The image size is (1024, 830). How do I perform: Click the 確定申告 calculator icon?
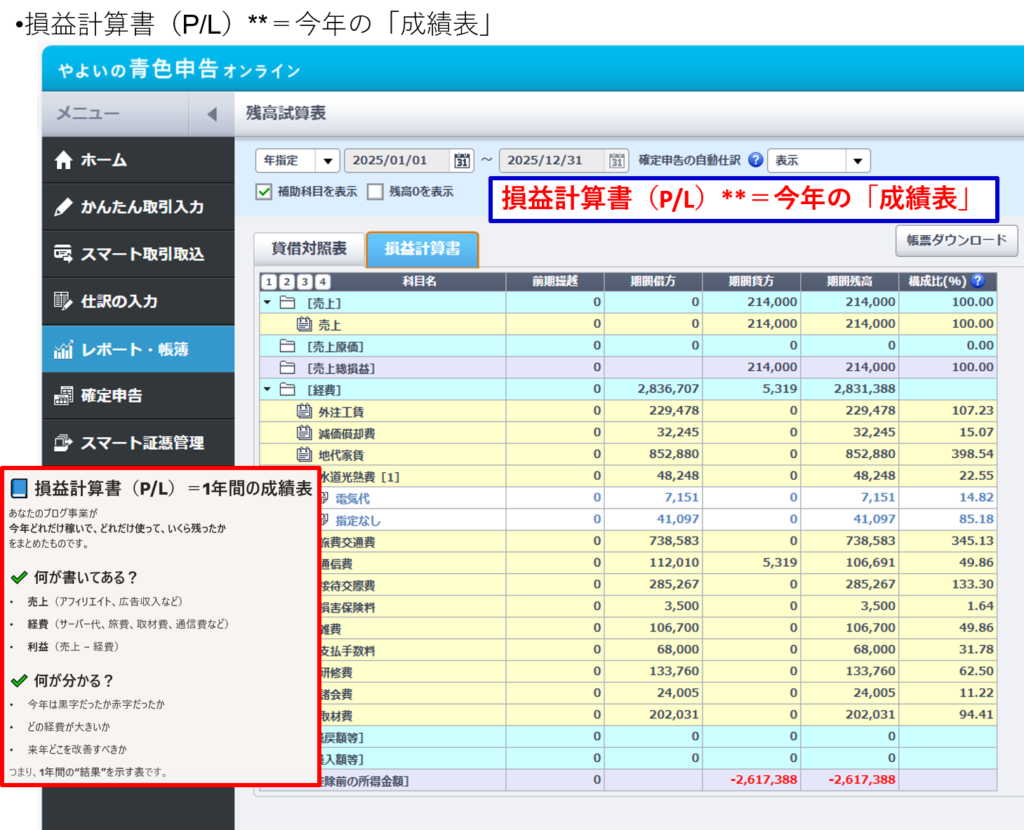[64, 396]
